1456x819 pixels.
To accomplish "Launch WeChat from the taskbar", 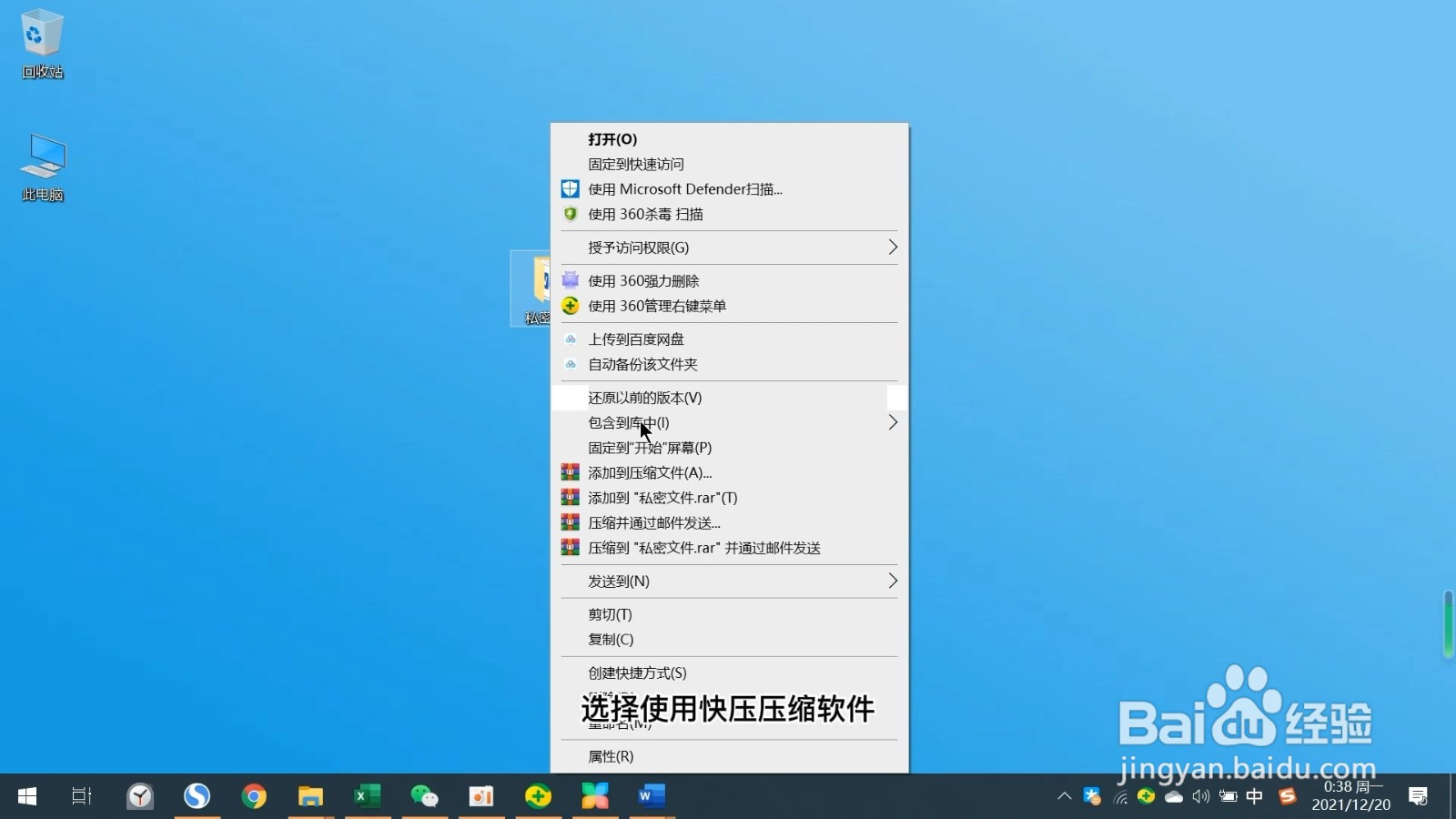I will tap(424, 796).
